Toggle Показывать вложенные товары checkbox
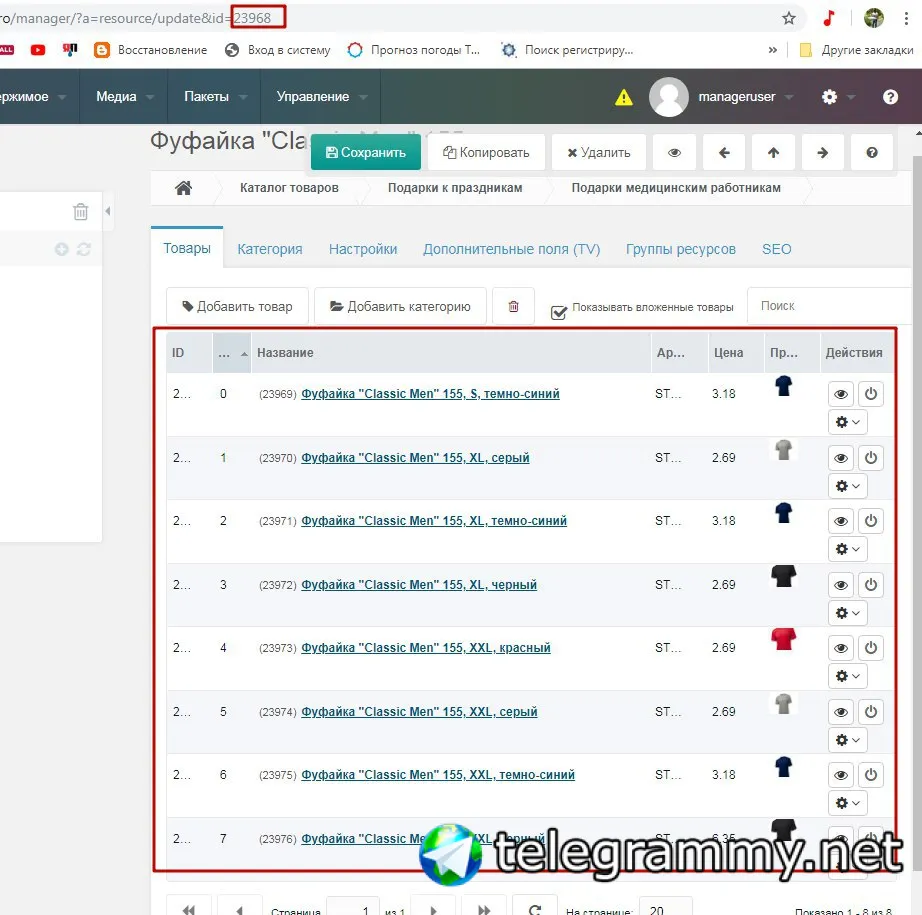 click(x=559, y=312)
